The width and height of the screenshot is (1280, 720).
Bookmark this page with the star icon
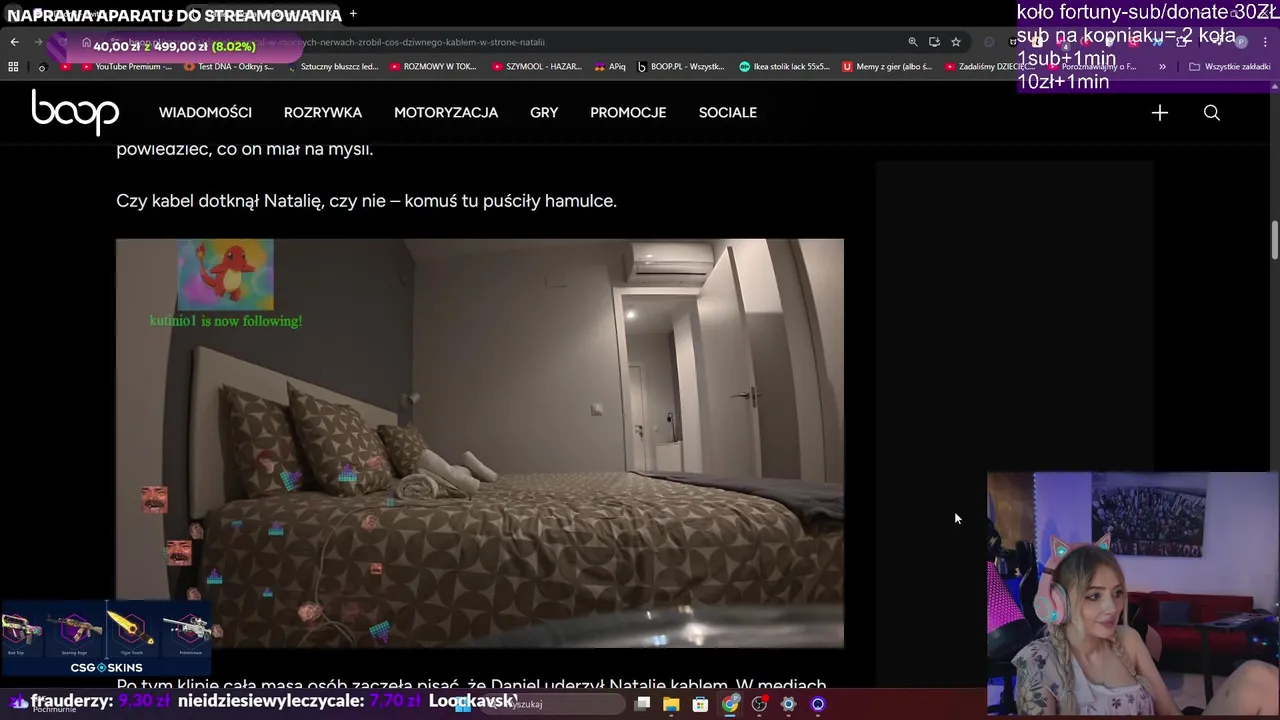click(x=956, y=42)
